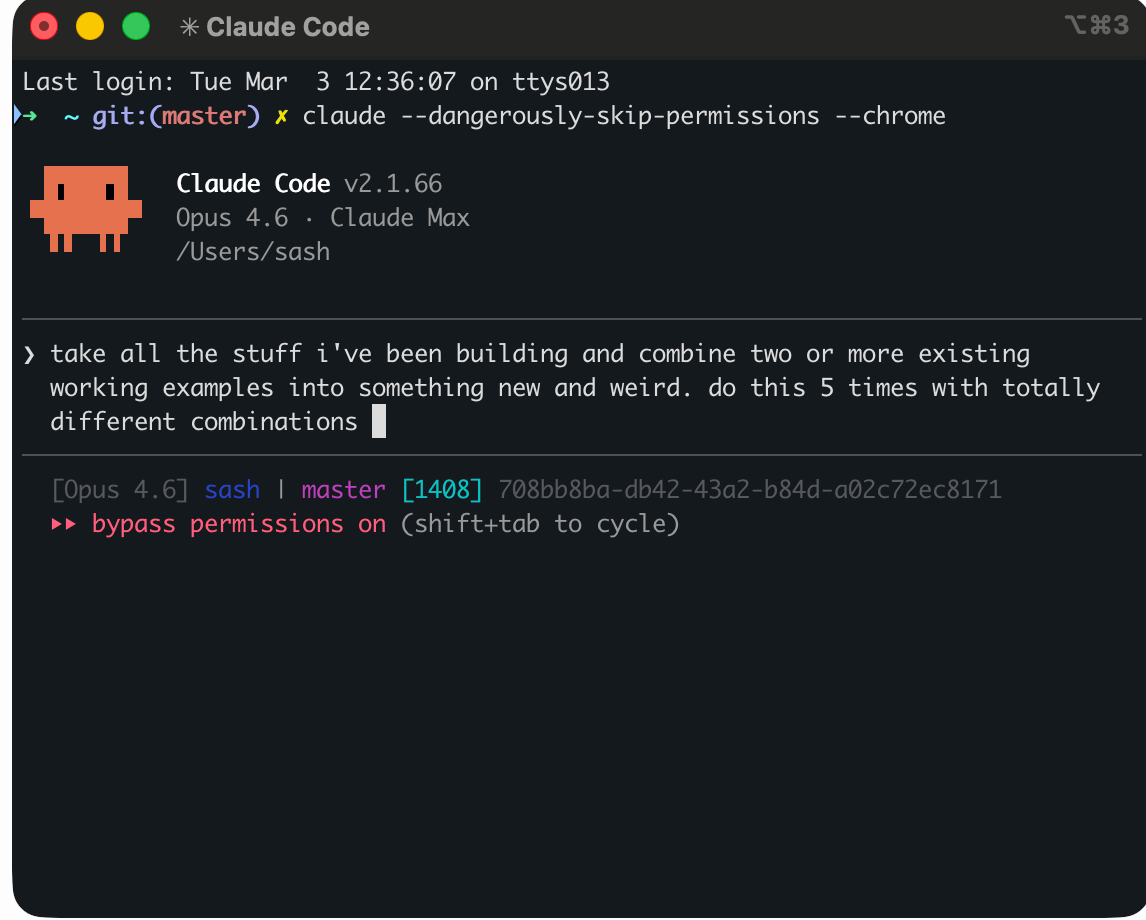Click the asterisk icon in window title
This screenshot has height=920, width=1146.
click(x=188, y=27)
